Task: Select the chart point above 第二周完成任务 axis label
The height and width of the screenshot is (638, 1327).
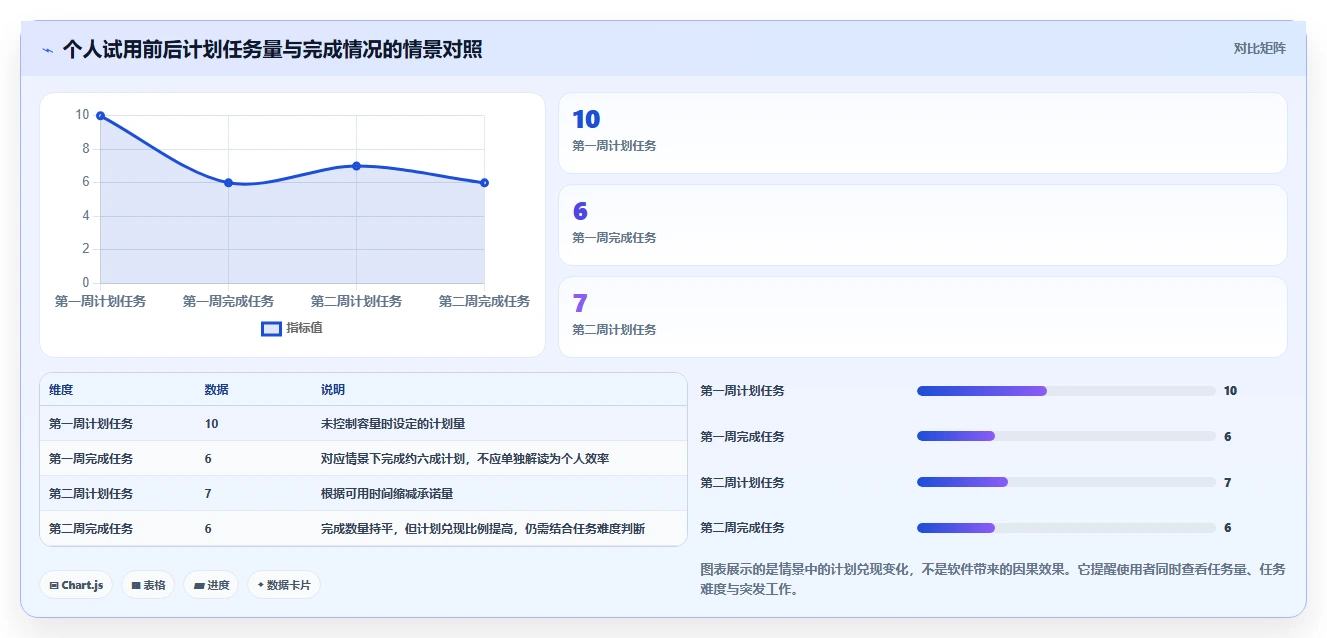Action: pyautogui.click(x=484, y=183)
